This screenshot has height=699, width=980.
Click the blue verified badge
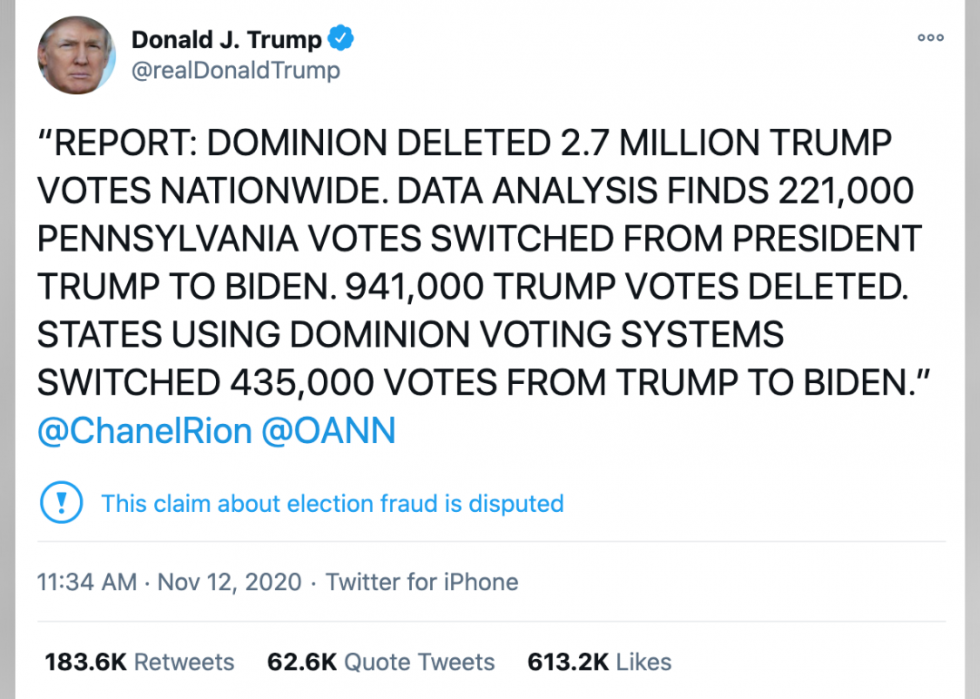pyautogui.click(x=343, y=40)
